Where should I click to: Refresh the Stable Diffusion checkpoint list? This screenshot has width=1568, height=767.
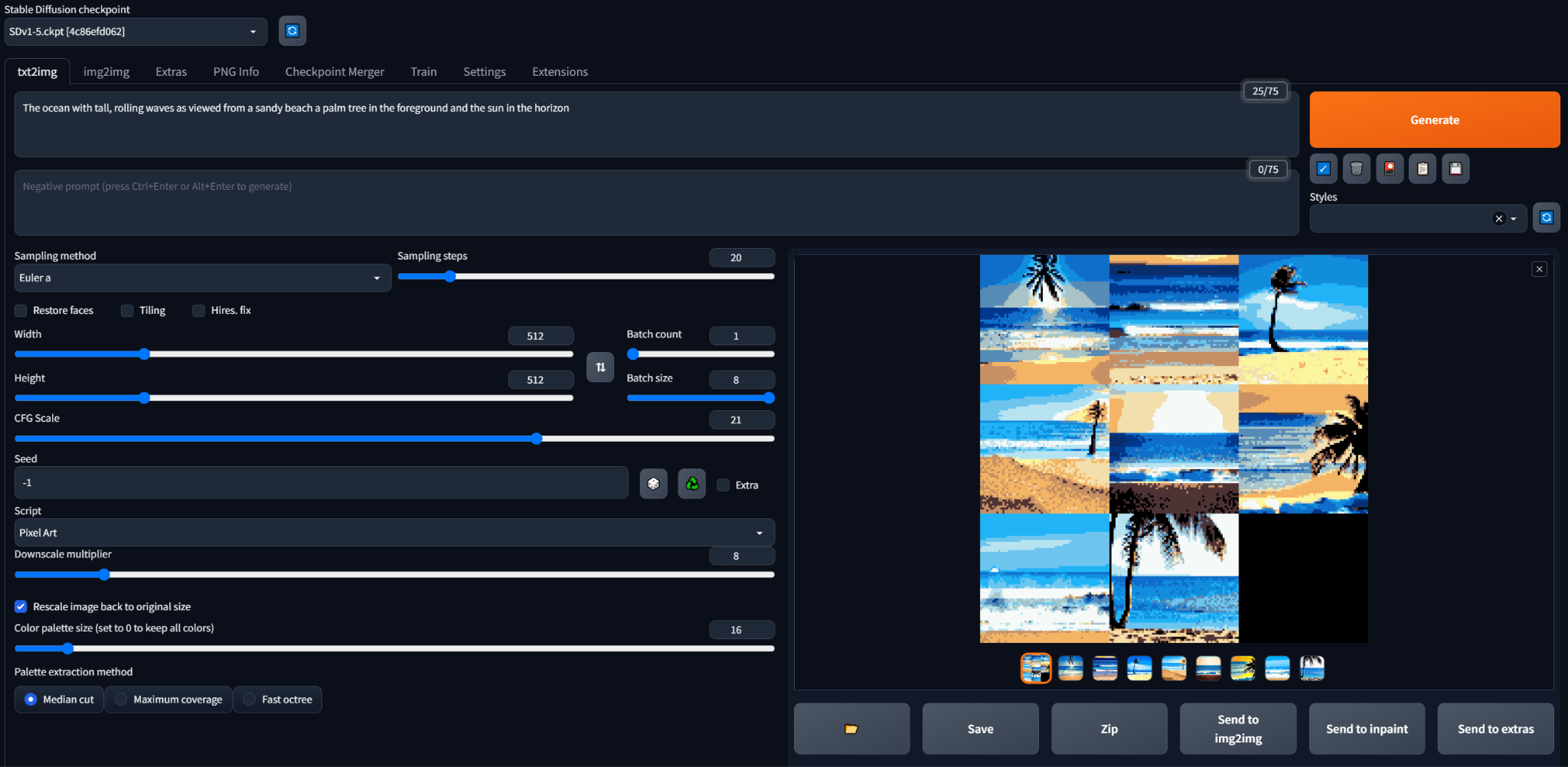[292, 31]
